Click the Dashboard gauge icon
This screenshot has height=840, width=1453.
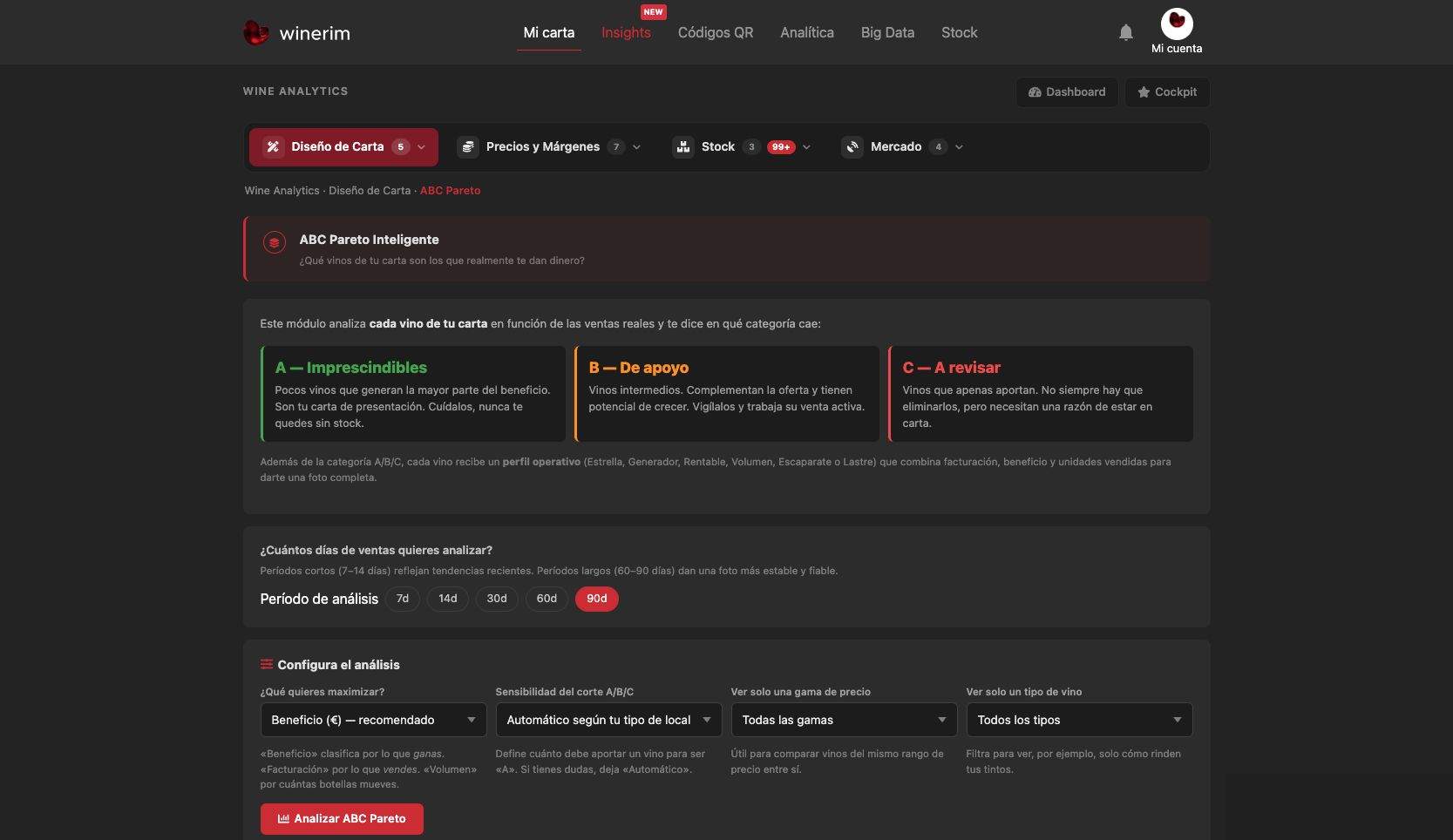pos(1035,91)
